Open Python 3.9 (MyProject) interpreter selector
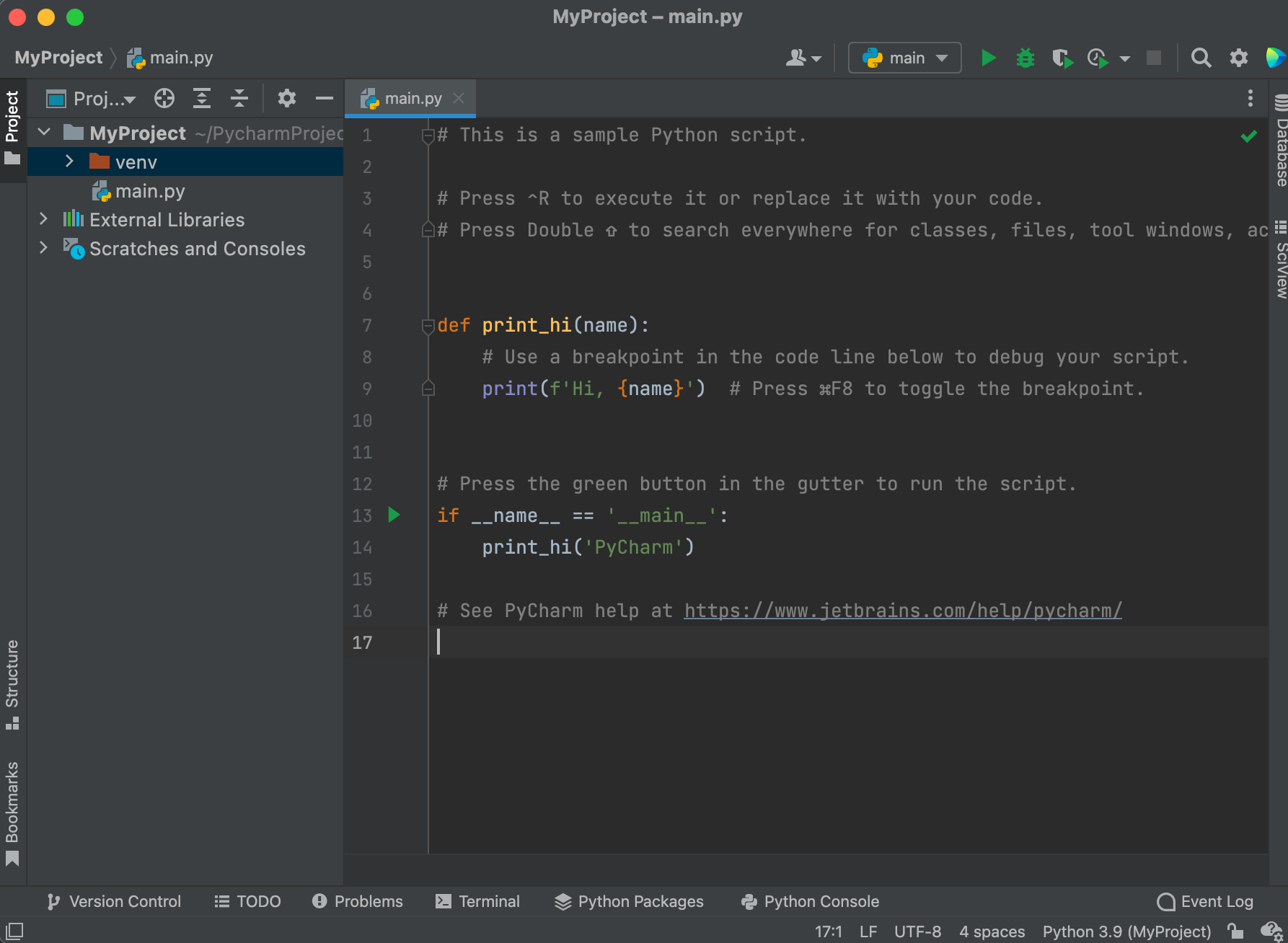The width and height of the screenshot is (1288, 943). point(1126,931)
